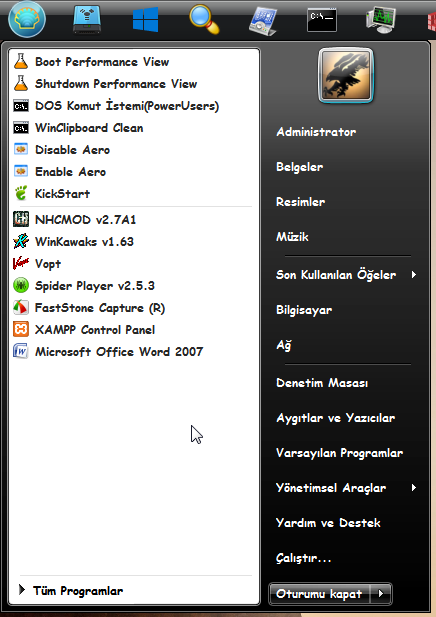Image resolution: width=436 pixels, height=617 pixels.
Task: Click the DOS Komut İstemi console icon
Action: [x=21, y=106]
